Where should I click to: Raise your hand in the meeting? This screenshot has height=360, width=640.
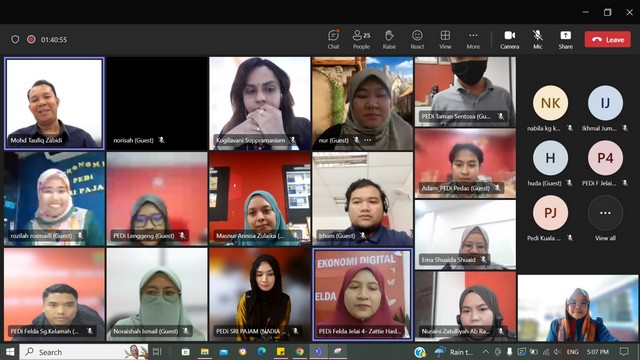389,40
